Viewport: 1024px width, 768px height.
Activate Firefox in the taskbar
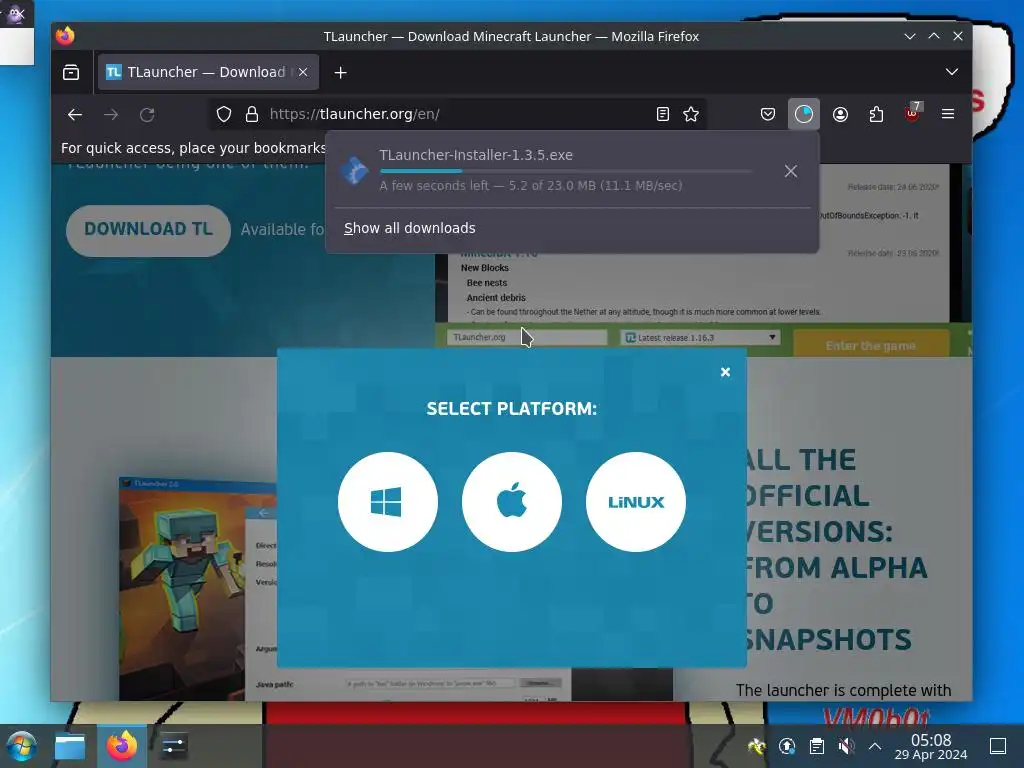tap(122, 746)
